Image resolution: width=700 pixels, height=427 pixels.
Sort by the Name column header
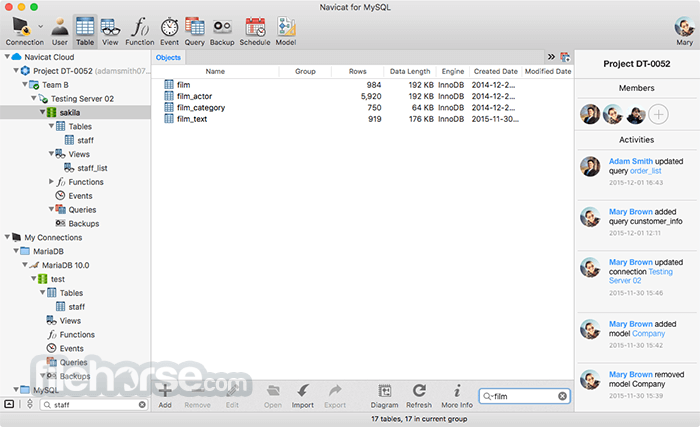coord(215,71)
